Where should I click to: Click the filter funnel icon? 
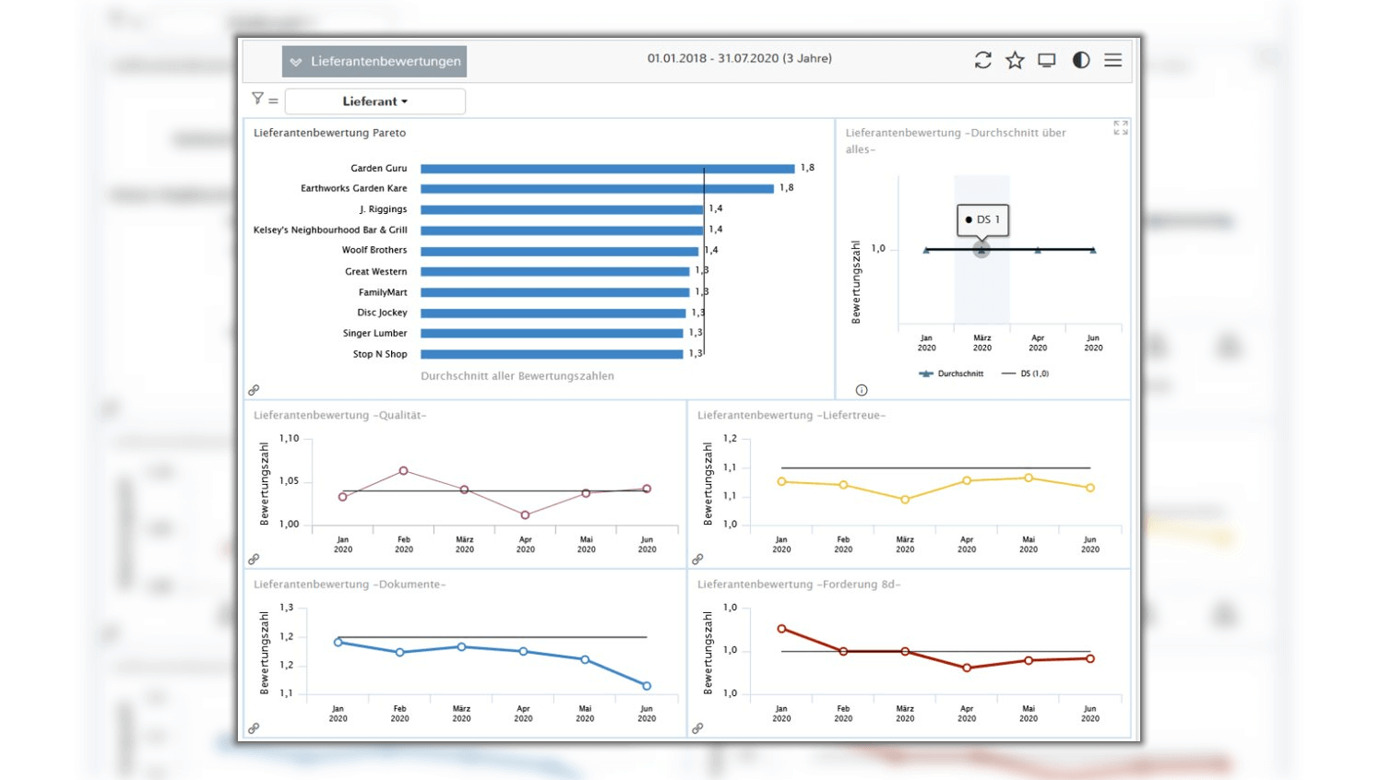click(x=258, y=98)
